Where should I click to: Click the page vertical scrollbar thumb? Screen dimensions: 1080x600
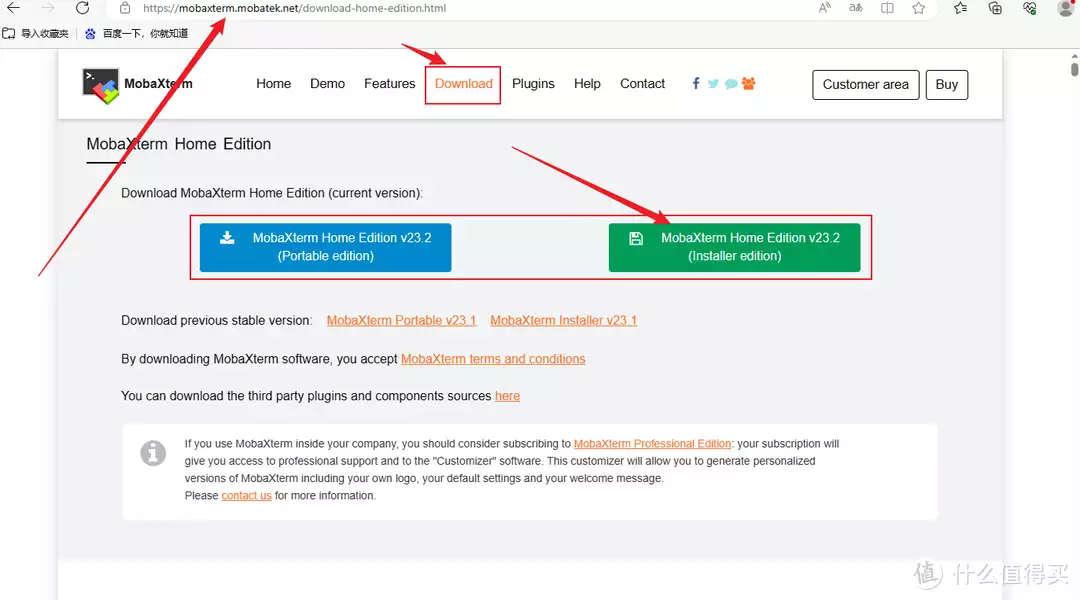pos(1074,68)
